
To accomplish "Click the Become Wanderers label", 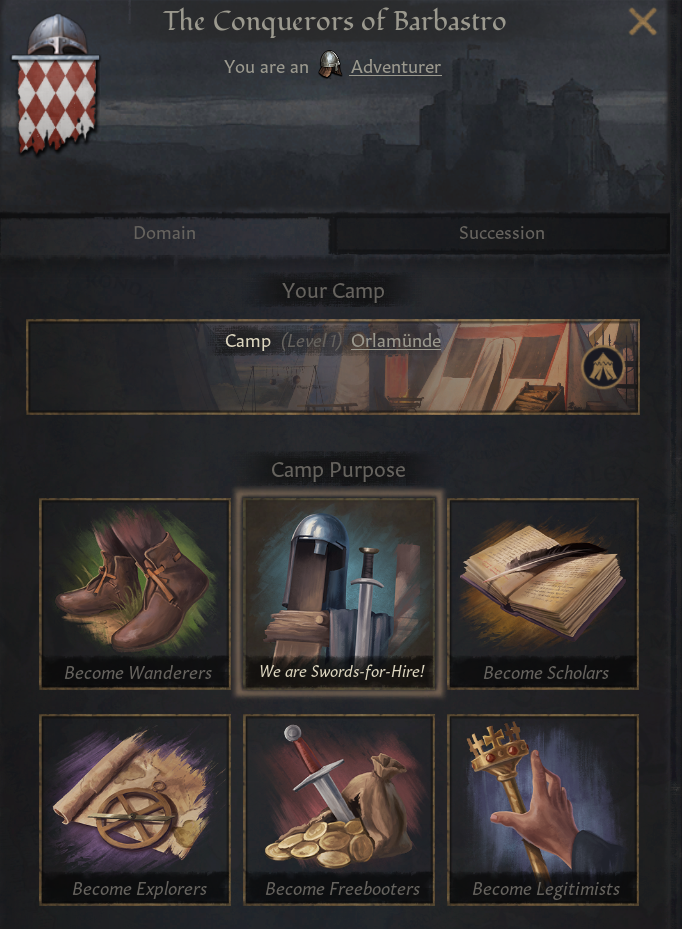I will [138, 673].
